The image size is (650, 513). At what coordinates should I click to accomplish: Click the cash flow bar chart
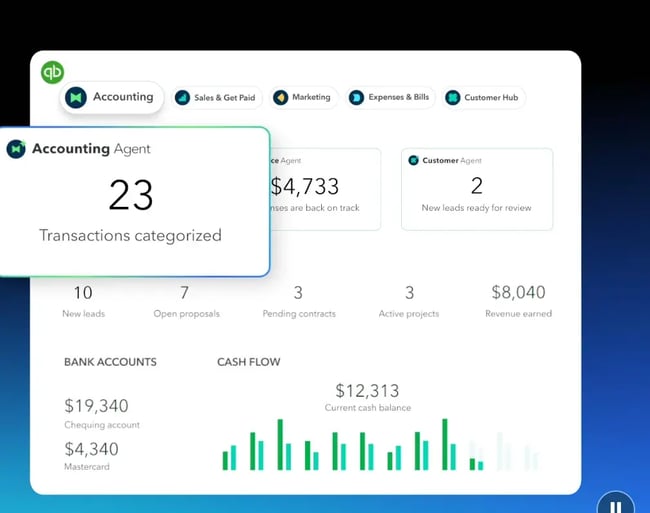click(380, 444)
